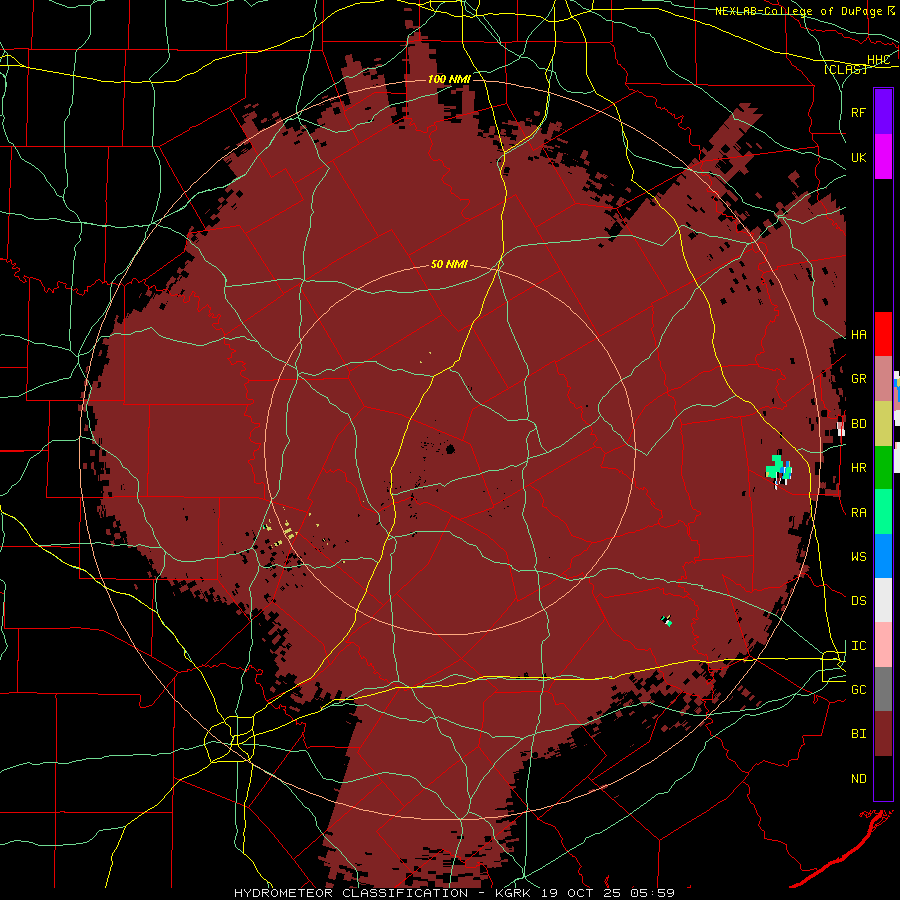The height and width of the screenshot is (900, 900).
Task: Click the RA legend label
Action: pyautogui.click(x=858, y=513)
